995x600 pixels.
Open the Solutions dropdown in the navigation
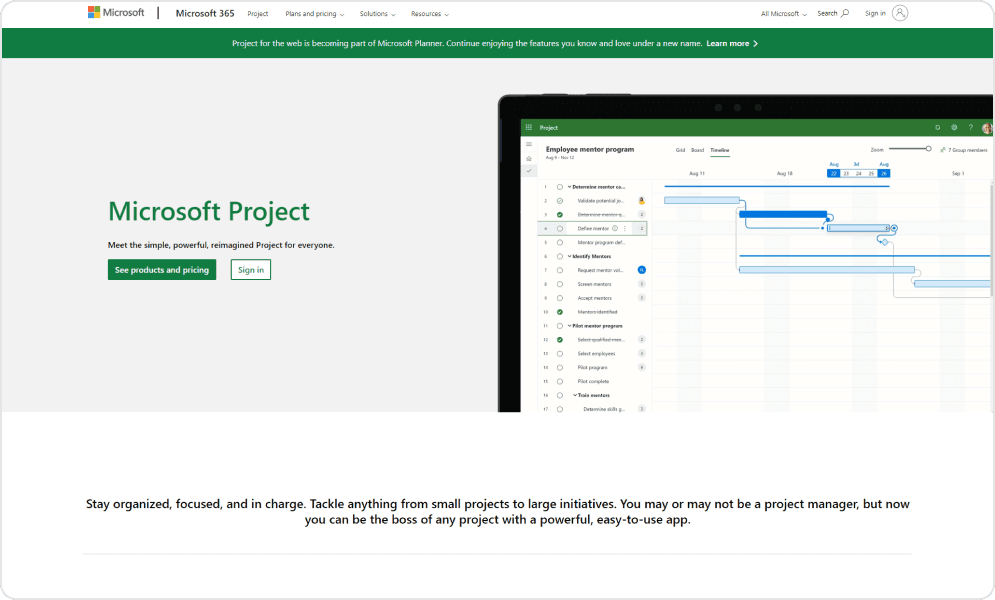(x=377, y=14)
